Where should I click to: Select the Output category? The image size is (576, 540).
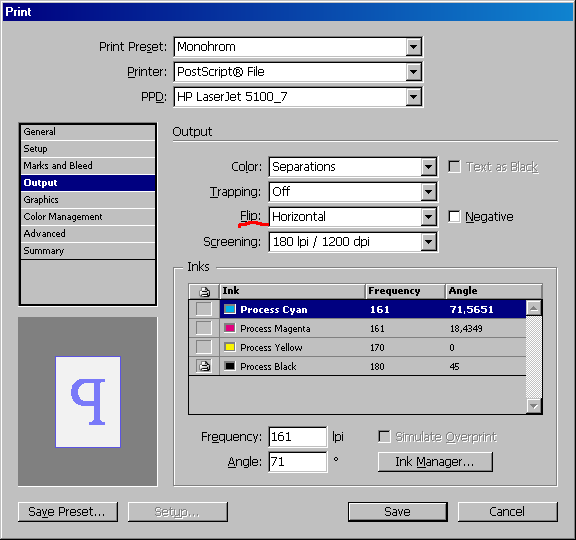pos(88,183)
